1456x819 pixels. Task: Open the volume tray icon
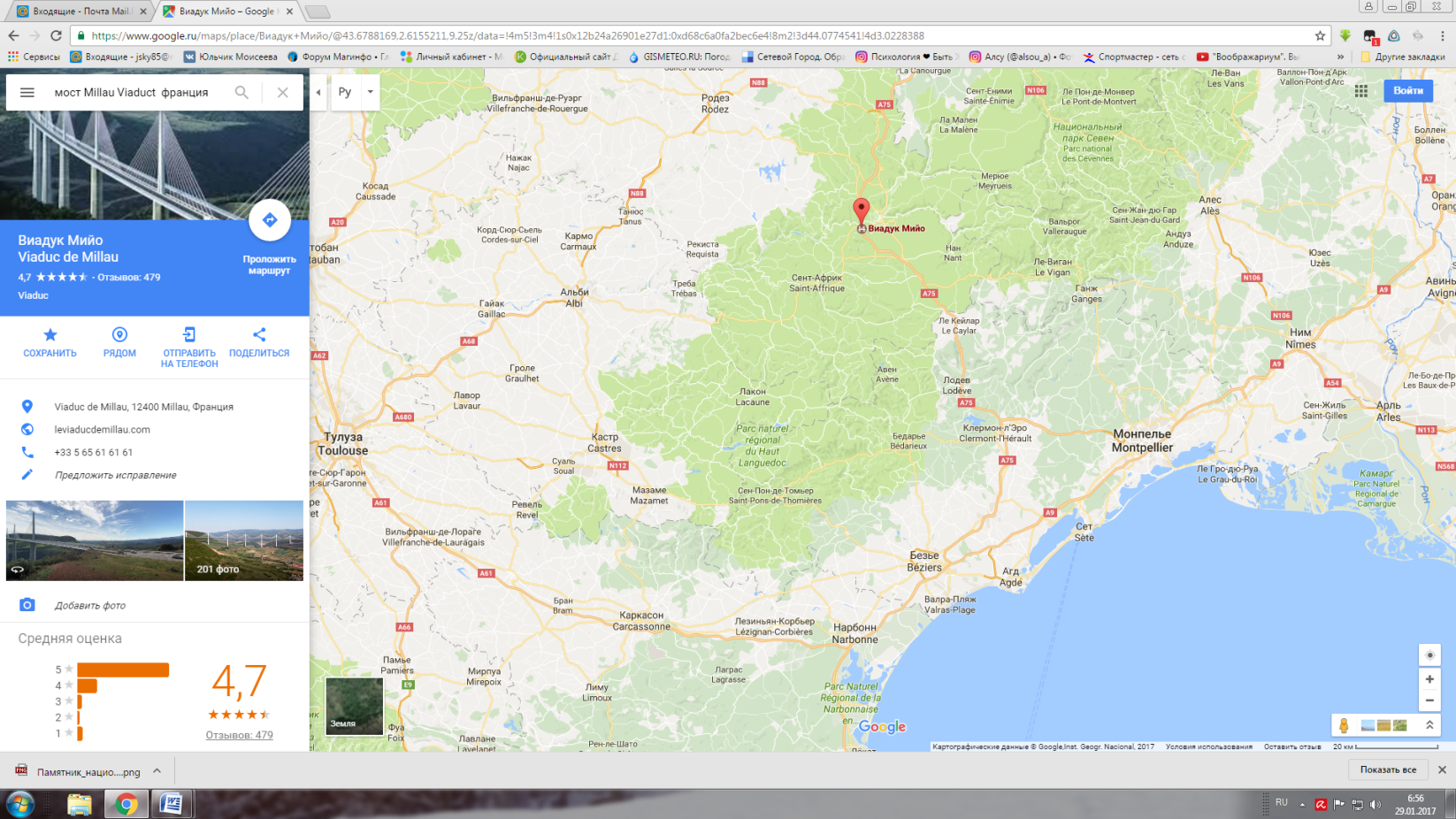click(x=1375, y=804)
